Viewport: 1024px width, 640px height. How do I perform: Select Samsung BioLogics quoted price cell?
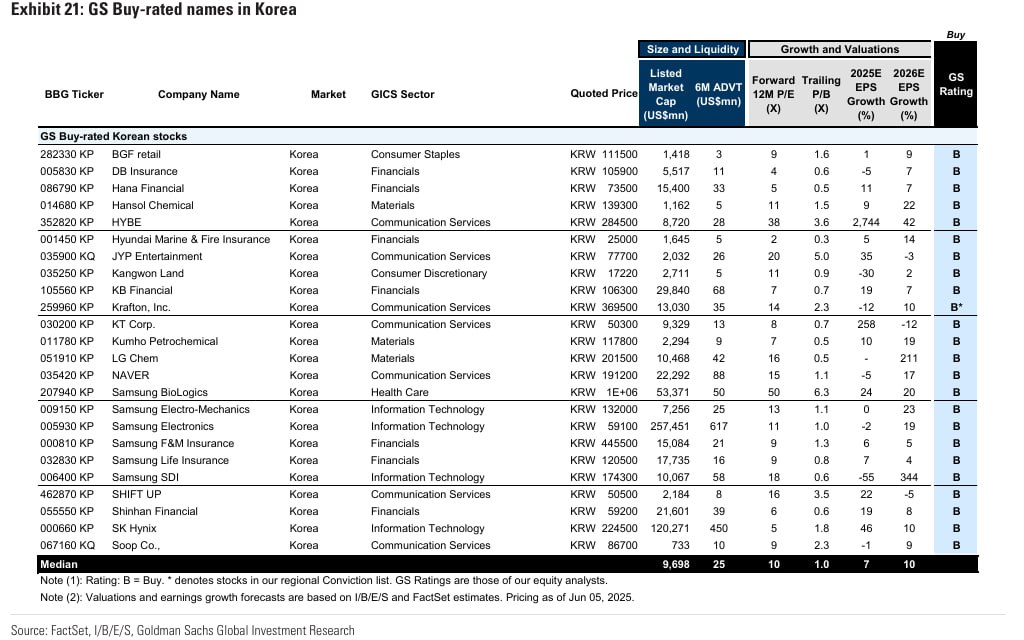603,392
